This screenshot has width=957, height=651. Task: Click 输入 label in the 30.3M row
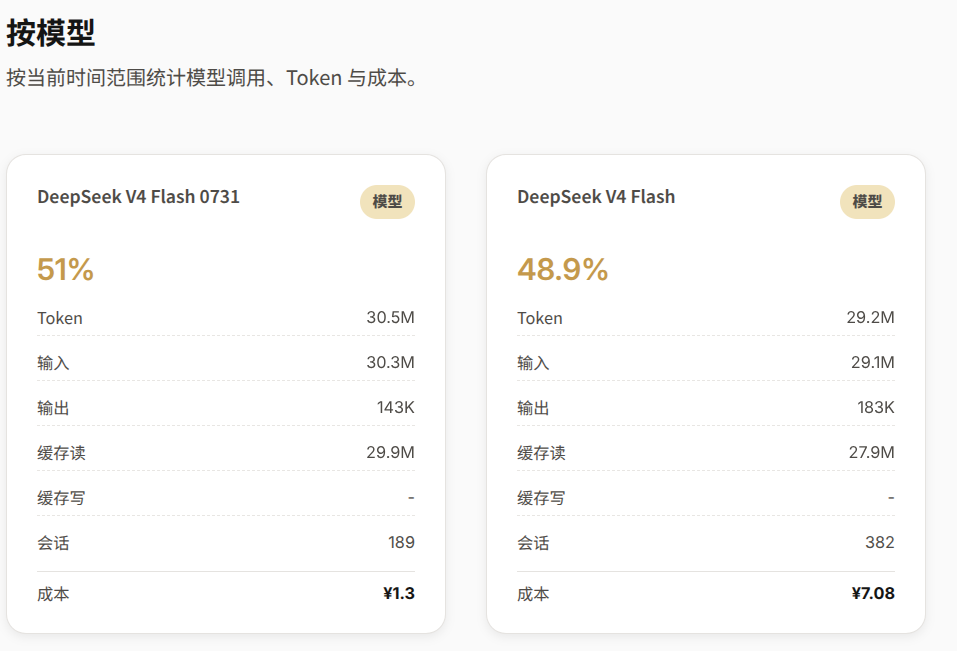point(53,363)
